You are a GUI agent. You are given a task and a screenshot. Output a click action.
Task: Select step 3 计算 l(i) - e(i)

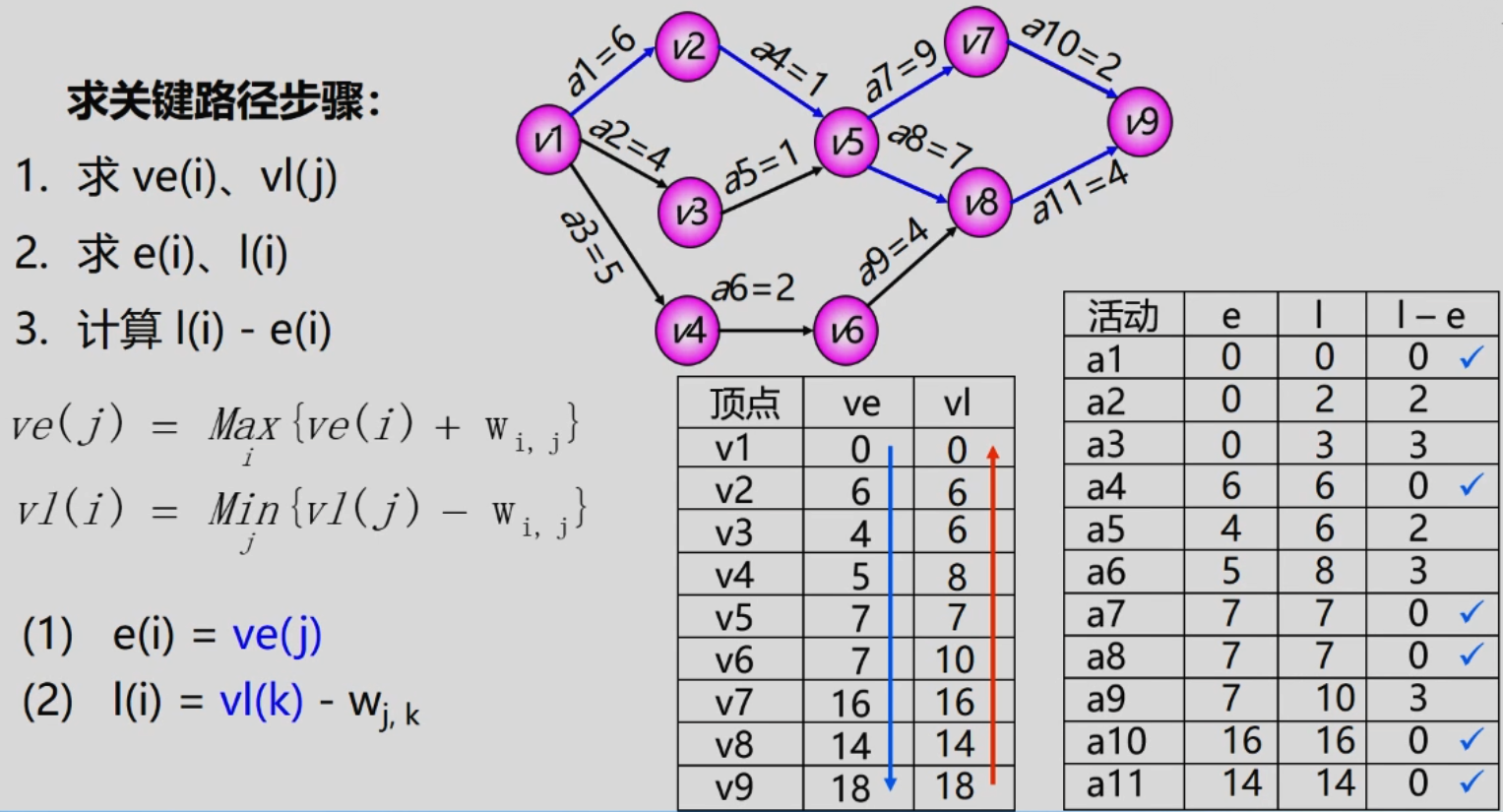point(173,330)
